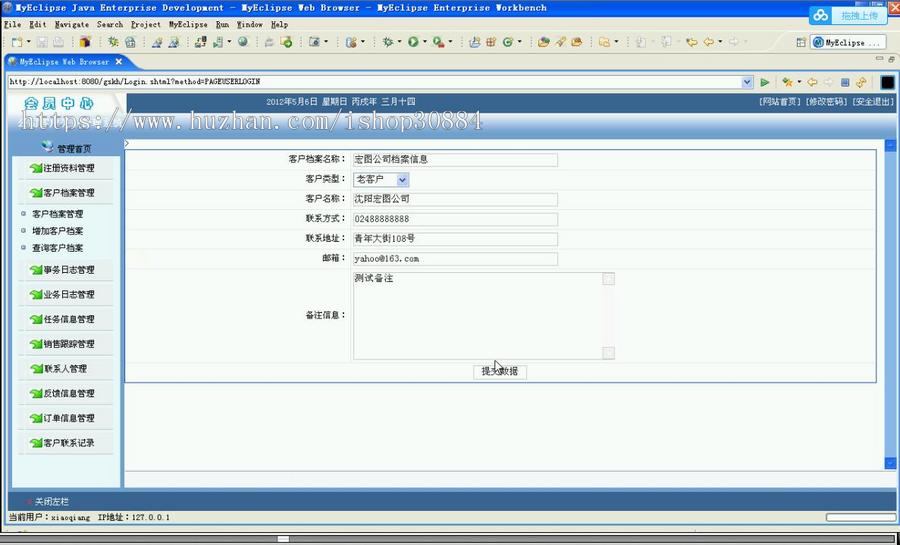This screenshot has width=900, height=545.
Task: Click the 客户档案管理 sub-item under the expanded section
Action: [x=57, y=214]
